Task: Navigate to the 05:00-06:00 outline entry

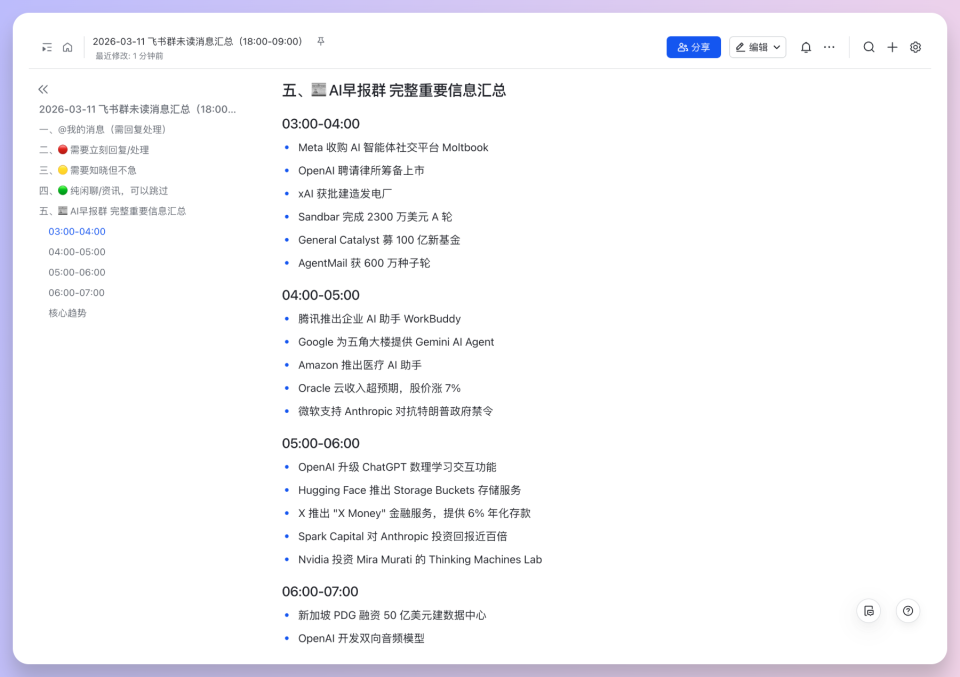Action: click(x=76, y=272)
